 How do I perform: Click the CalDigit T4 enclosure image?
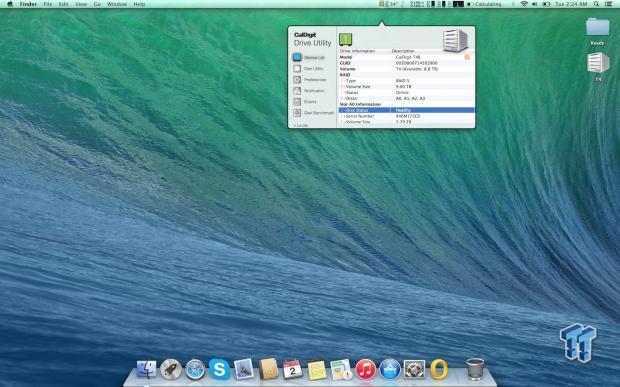point(455,40)
